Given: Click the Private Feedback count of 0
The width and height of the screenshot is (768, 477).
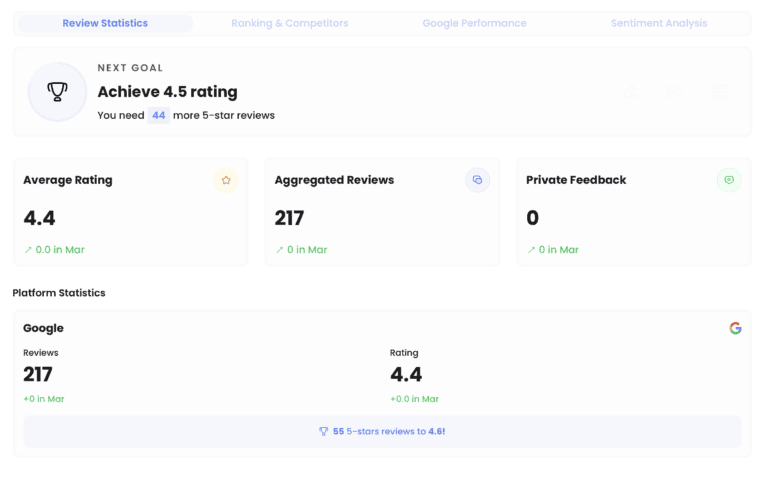Looking at the screenshot, I should click(x=532, y=218).
